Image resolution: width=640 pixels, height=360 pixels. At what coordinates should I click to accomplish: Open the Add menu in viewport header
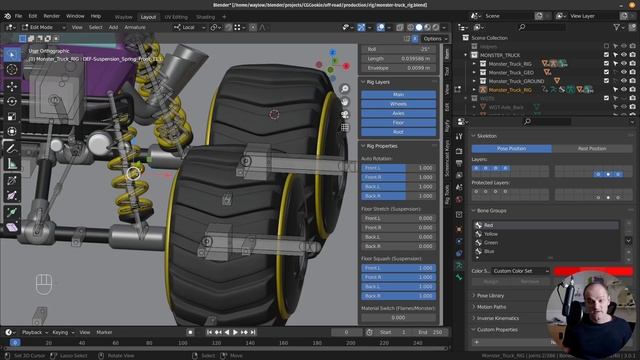113,27
